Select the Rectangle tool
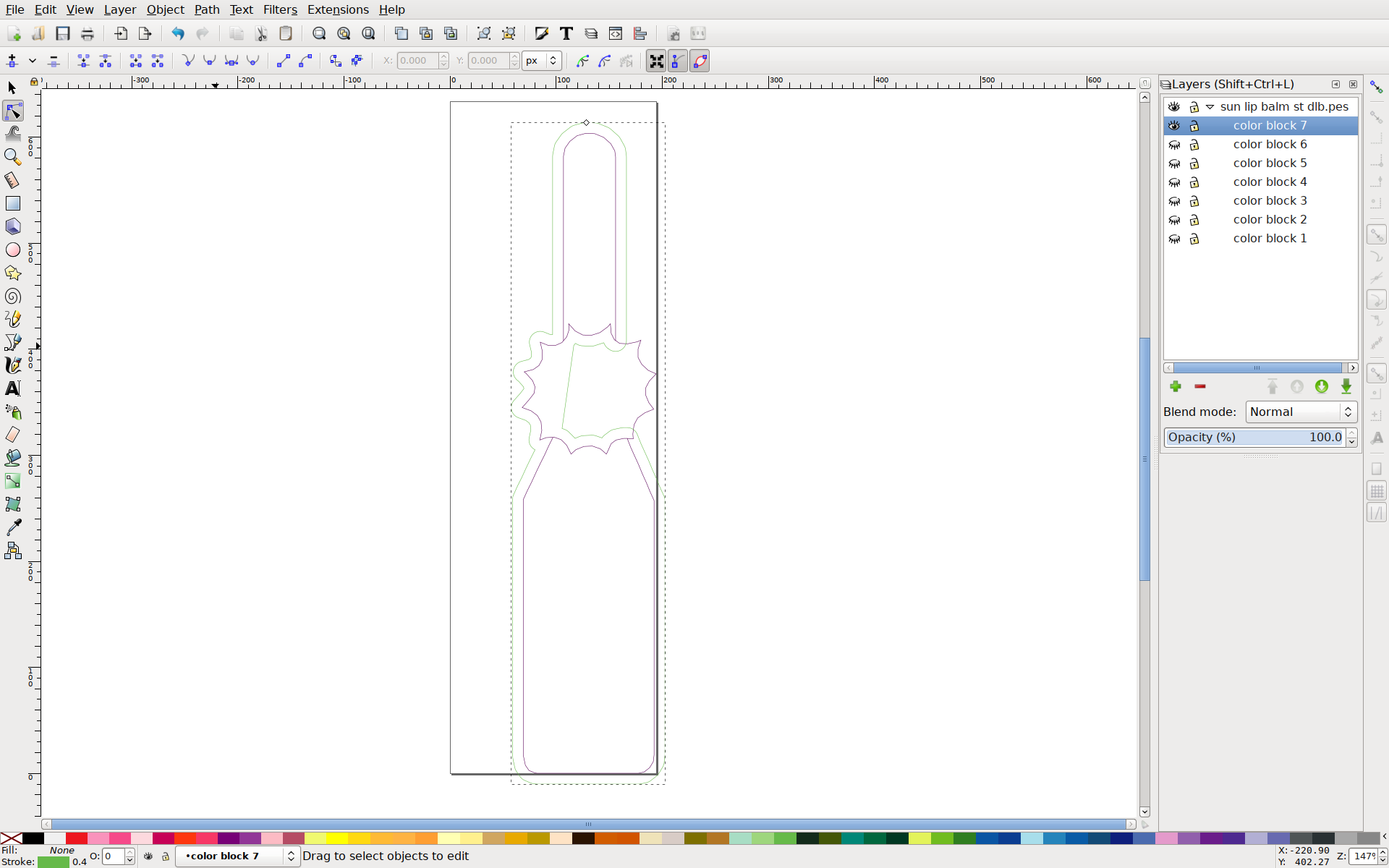Viewport: 1389px width, 868px height. [13, 203]
